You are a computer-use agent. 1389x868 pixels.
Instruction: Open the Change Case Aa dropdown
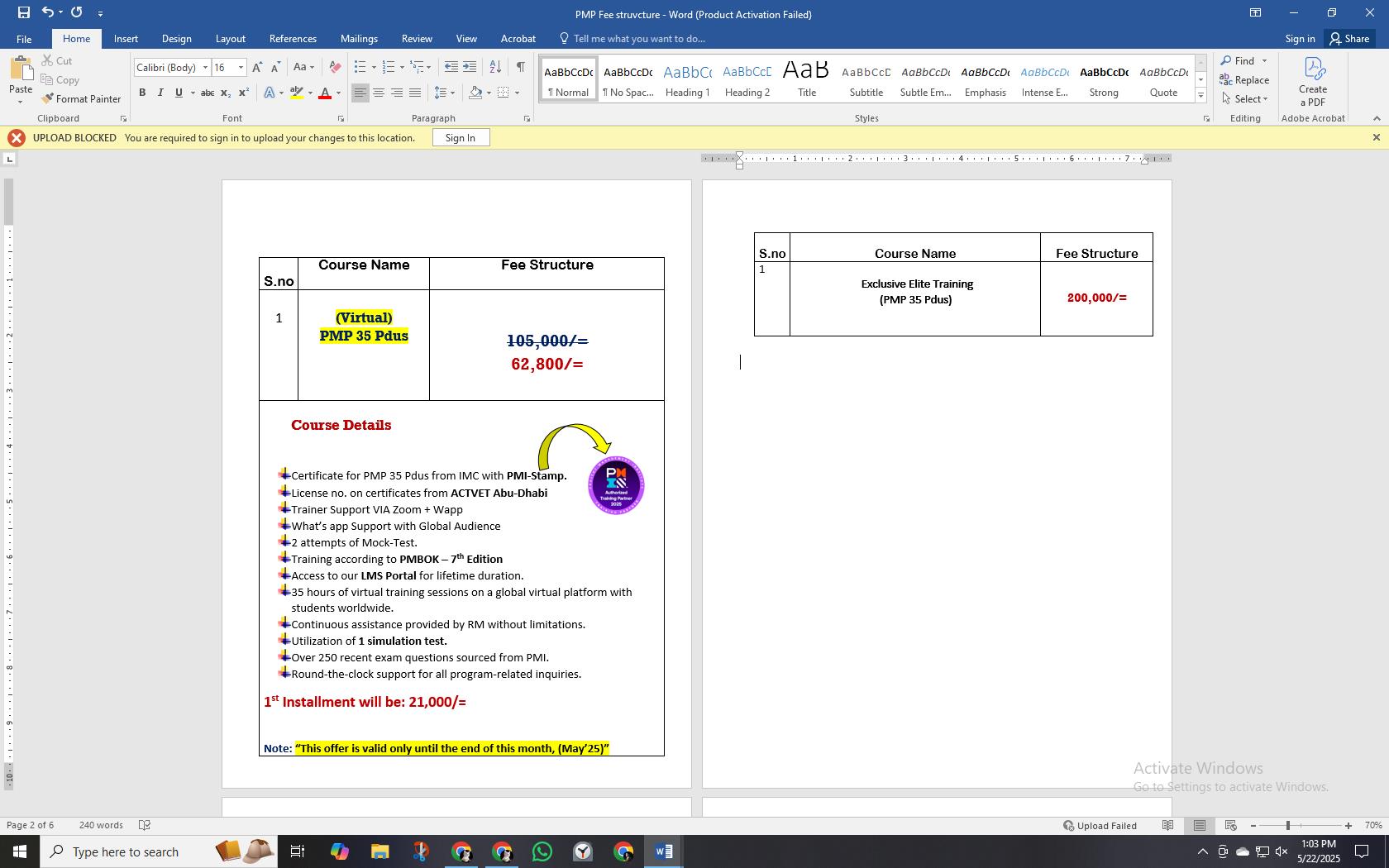(303, 68)
